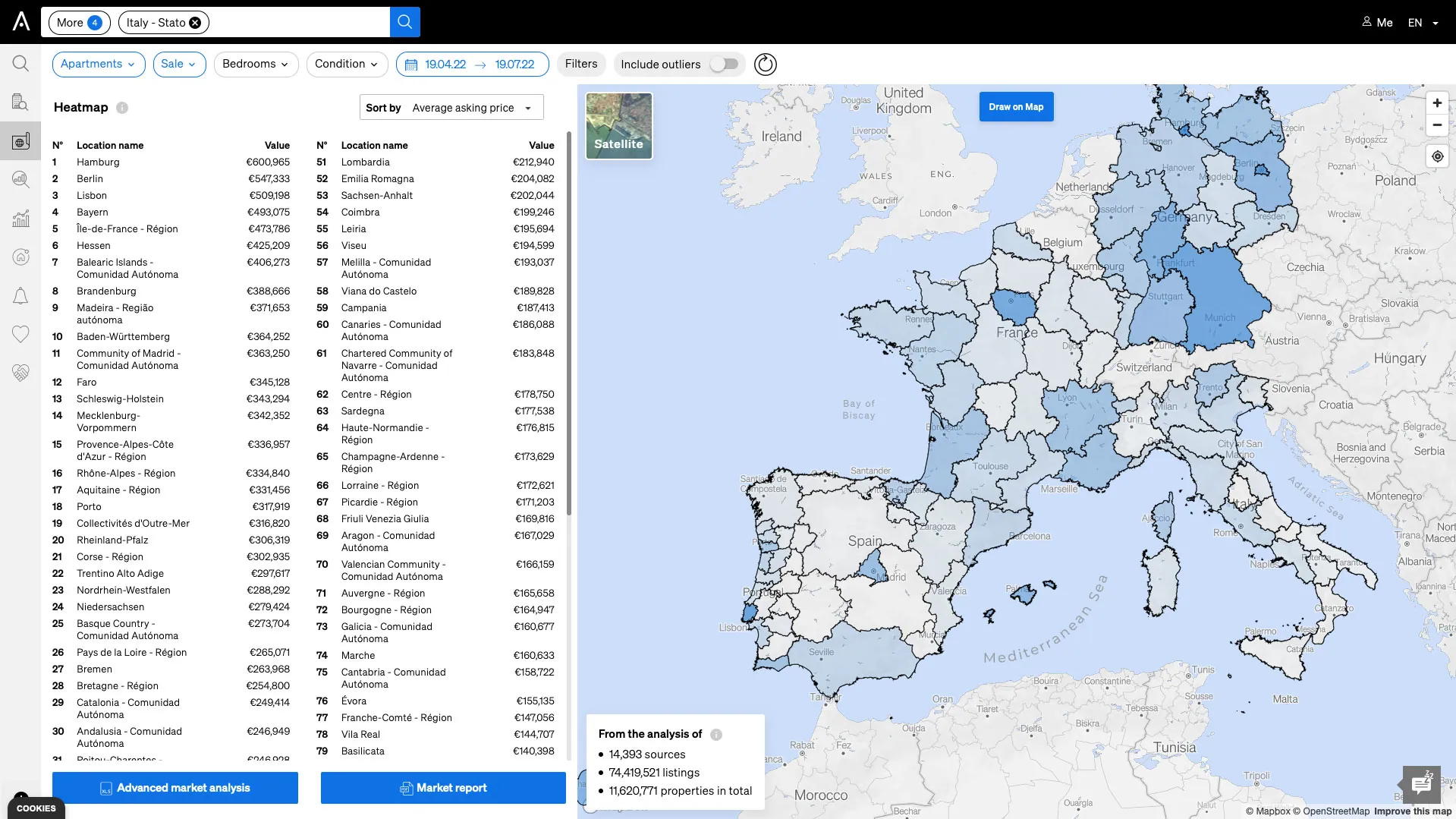This screenshot has height=819, width=1456.
Task: Click the COOKIES button
Action: pos(36,808)
